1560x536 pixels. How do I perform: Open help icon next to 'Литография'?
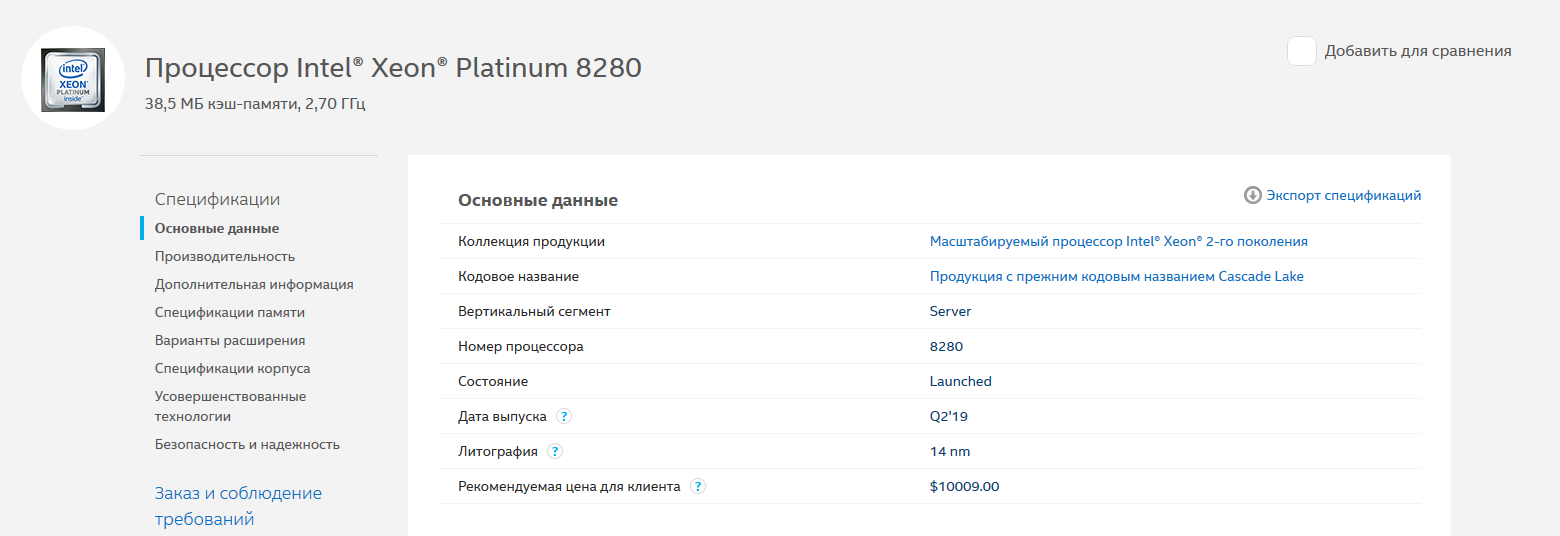(555, 451)
